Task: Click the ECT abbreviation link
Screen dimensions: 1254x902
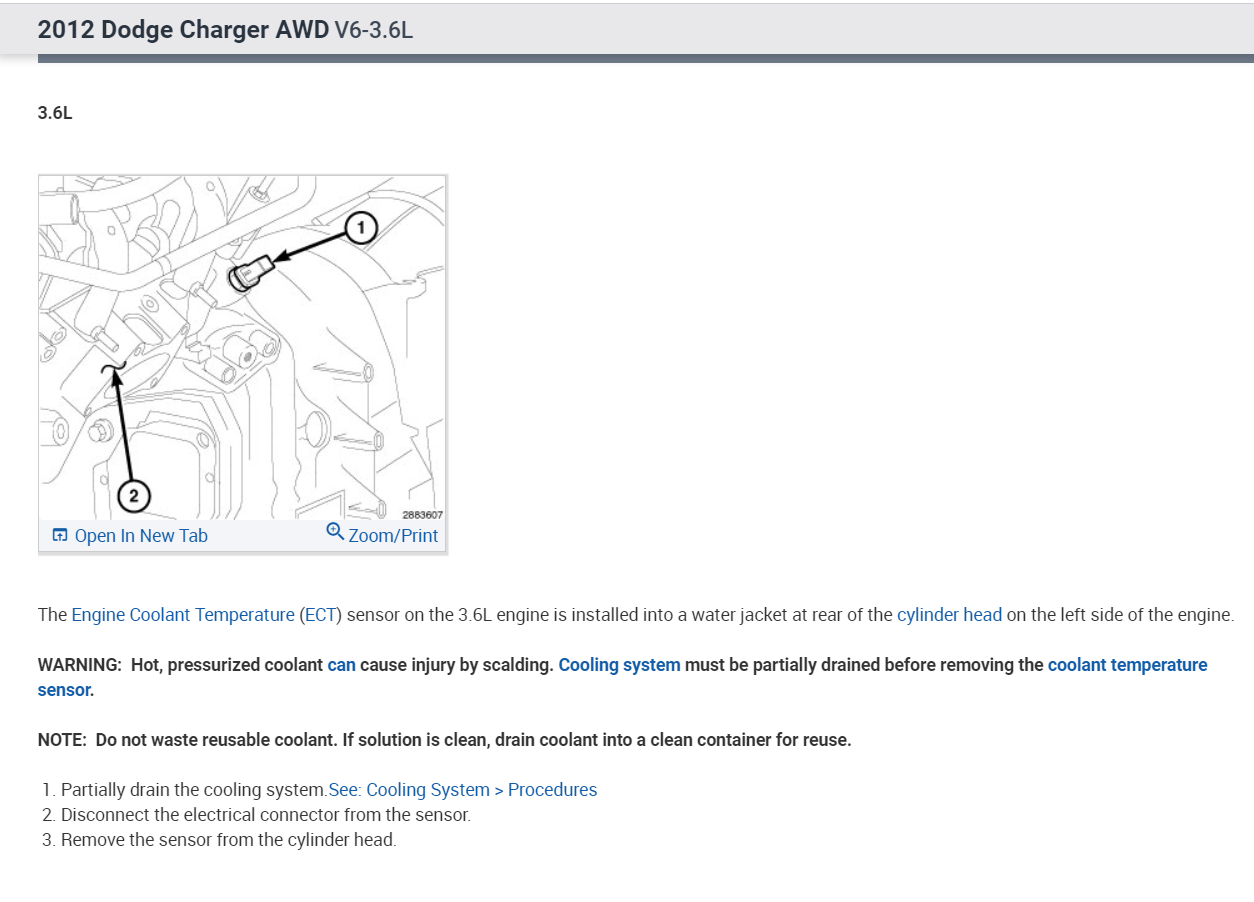Action: [x=320, y=615]
